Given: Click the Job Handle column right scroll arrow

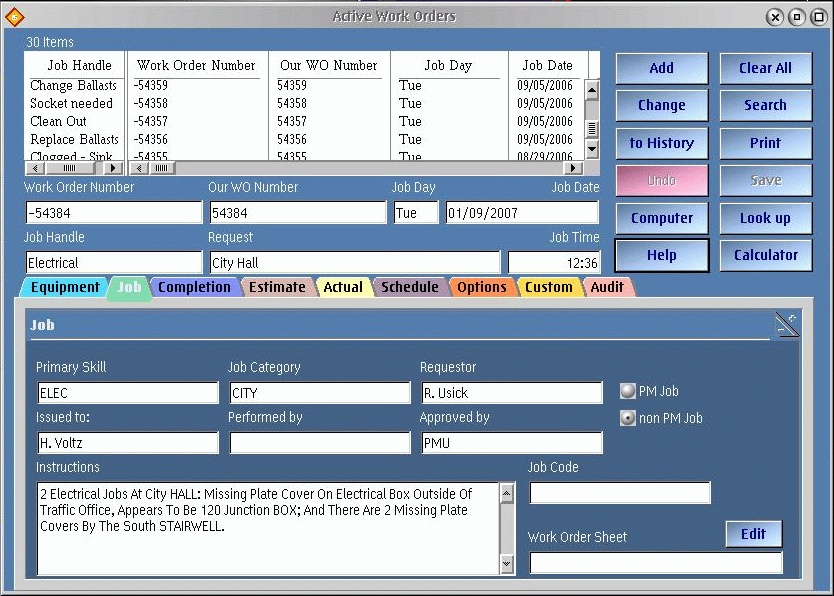Looking at the screenshot, I should click(x=113, y=169).
